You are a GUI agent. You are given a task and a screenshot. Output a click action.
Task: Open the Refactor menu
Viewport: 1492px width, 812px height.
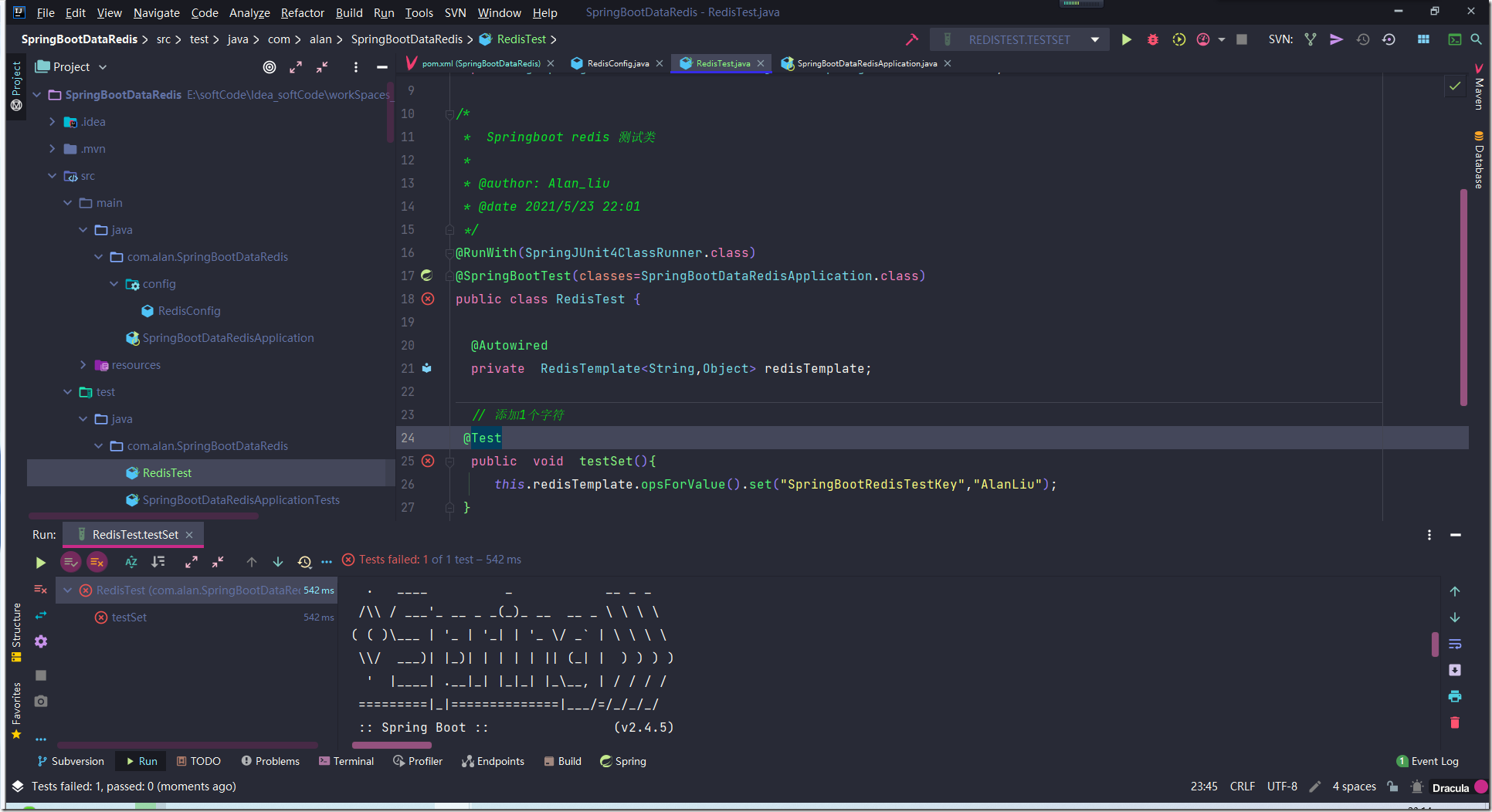pyautogui.click(x=302, y=12)
